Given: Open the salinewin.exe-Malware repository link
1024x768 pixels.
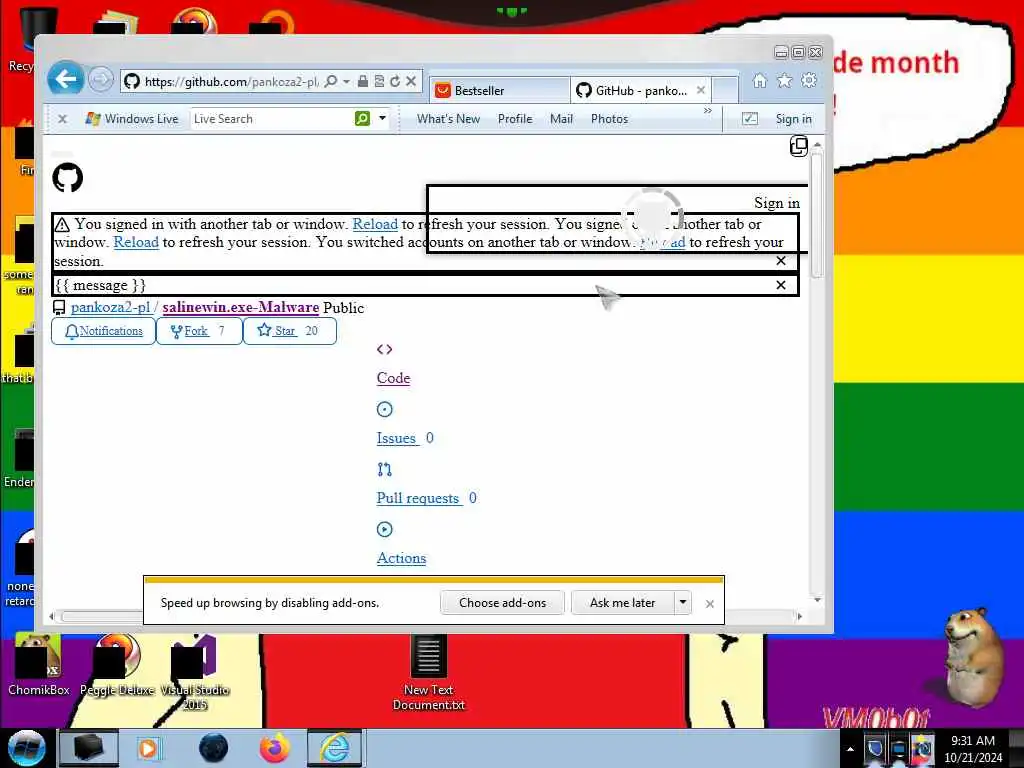Looking at the screenshot, I should pyautogui.click(x=240, y=308).
